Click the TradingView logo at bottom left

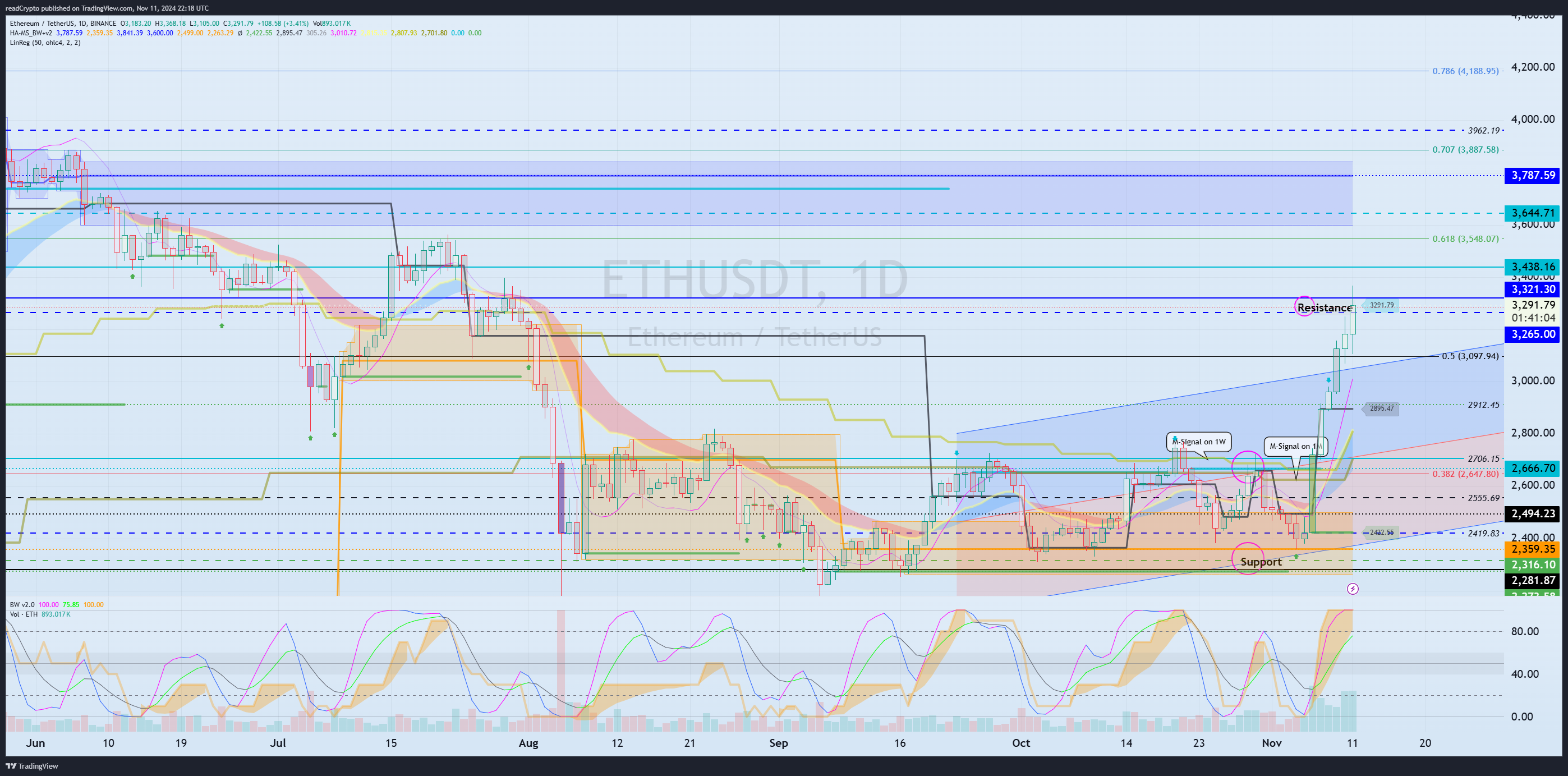click(x=31, y=766)
